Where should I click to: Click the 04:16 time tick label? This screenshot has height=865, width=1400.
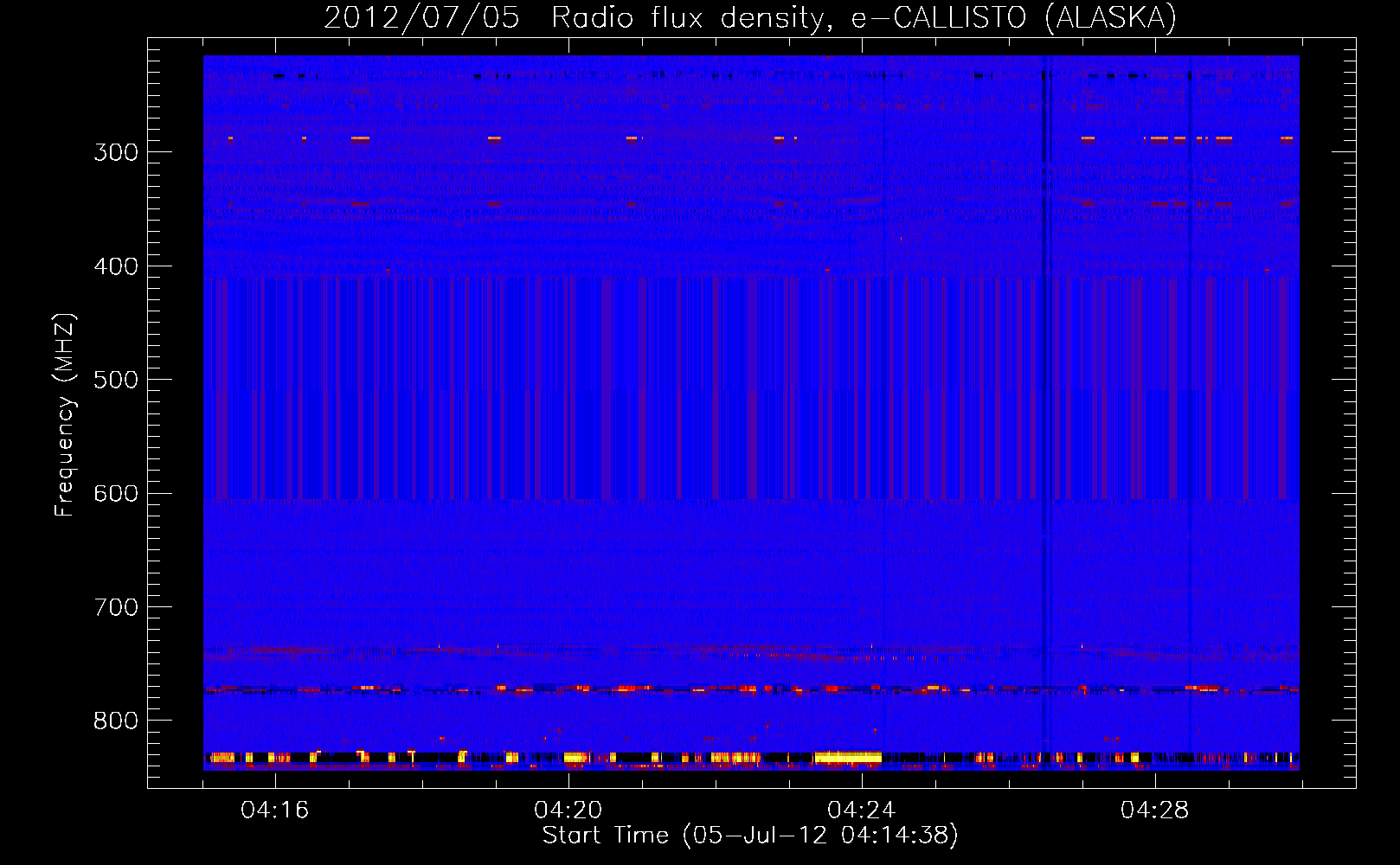coord(275,810)
